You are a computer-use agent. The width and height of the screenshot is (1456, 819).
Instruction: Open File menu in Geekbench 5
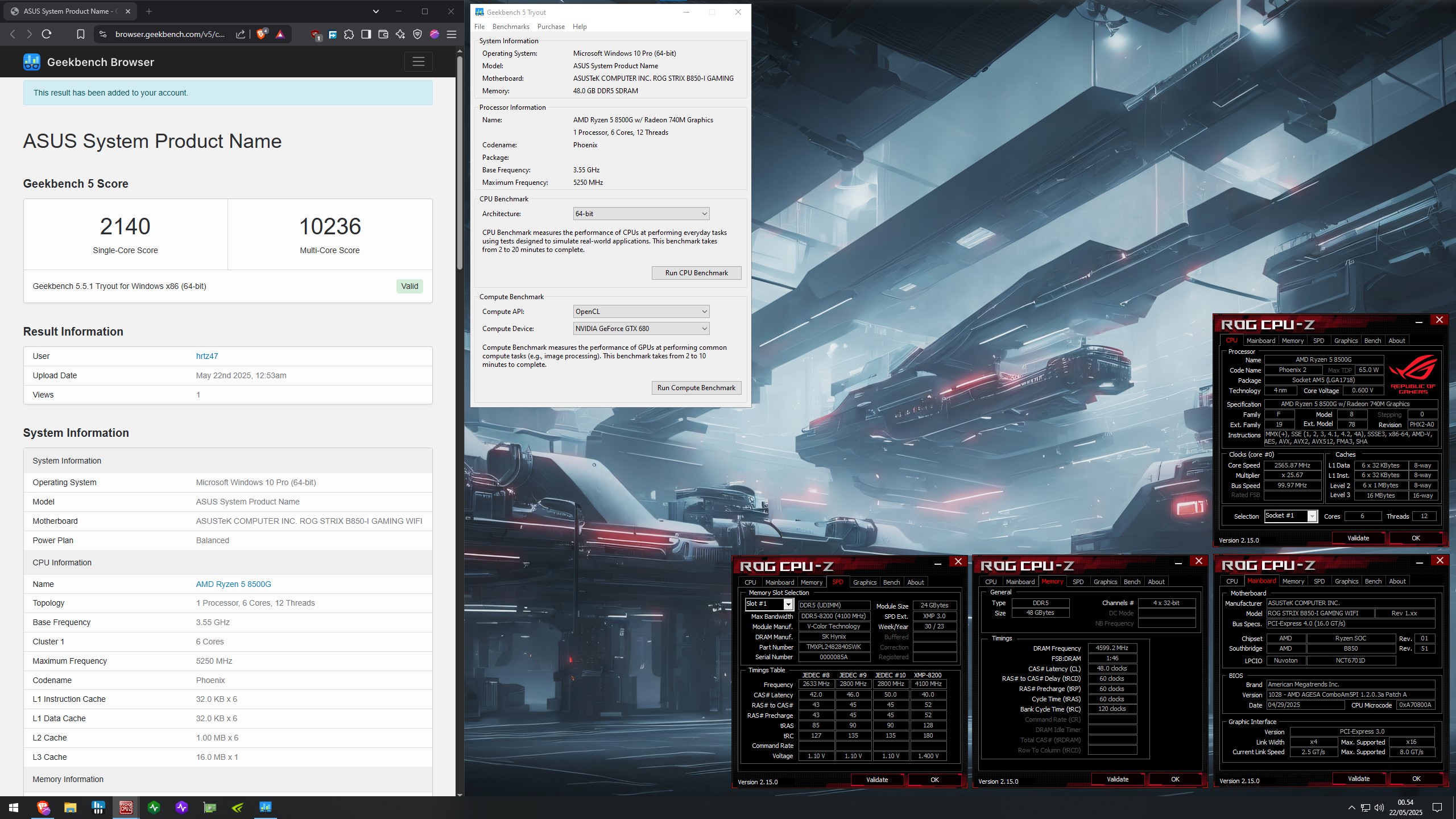tap(479, 27)
